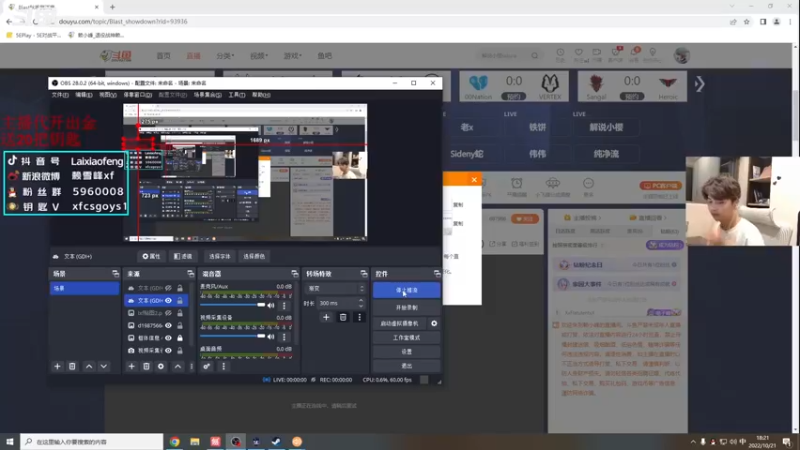Open the OBS Scene Collection menu
Image resolution: width=800 pixels, height=450 pixels.
(x=207, y=95)
